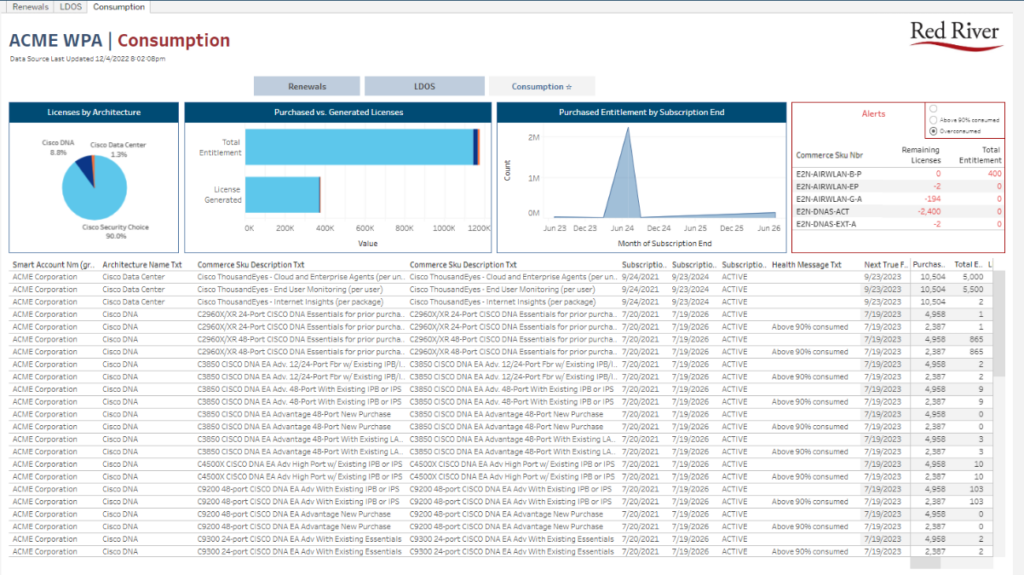Select the Overconsumed radio button
This screenshot has height=575, width=1024.
(933, 131)
